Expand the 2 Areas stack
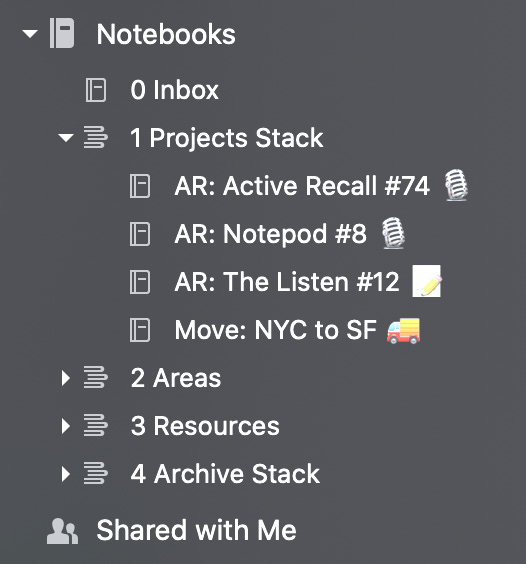 point(65,378)
